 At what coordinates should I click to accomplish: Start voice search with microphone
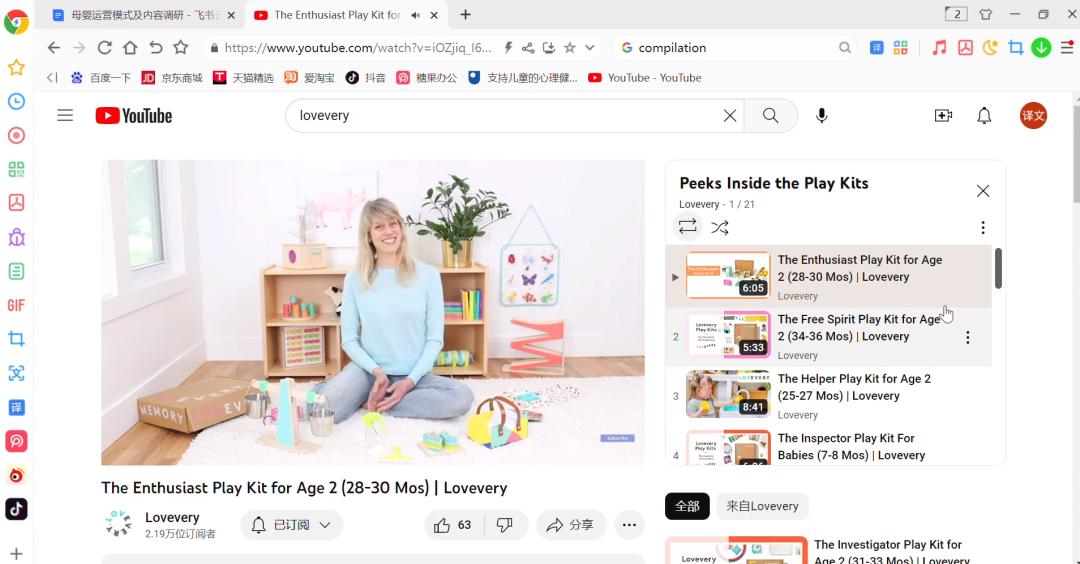pyautogui.click(x=821, y=116)
